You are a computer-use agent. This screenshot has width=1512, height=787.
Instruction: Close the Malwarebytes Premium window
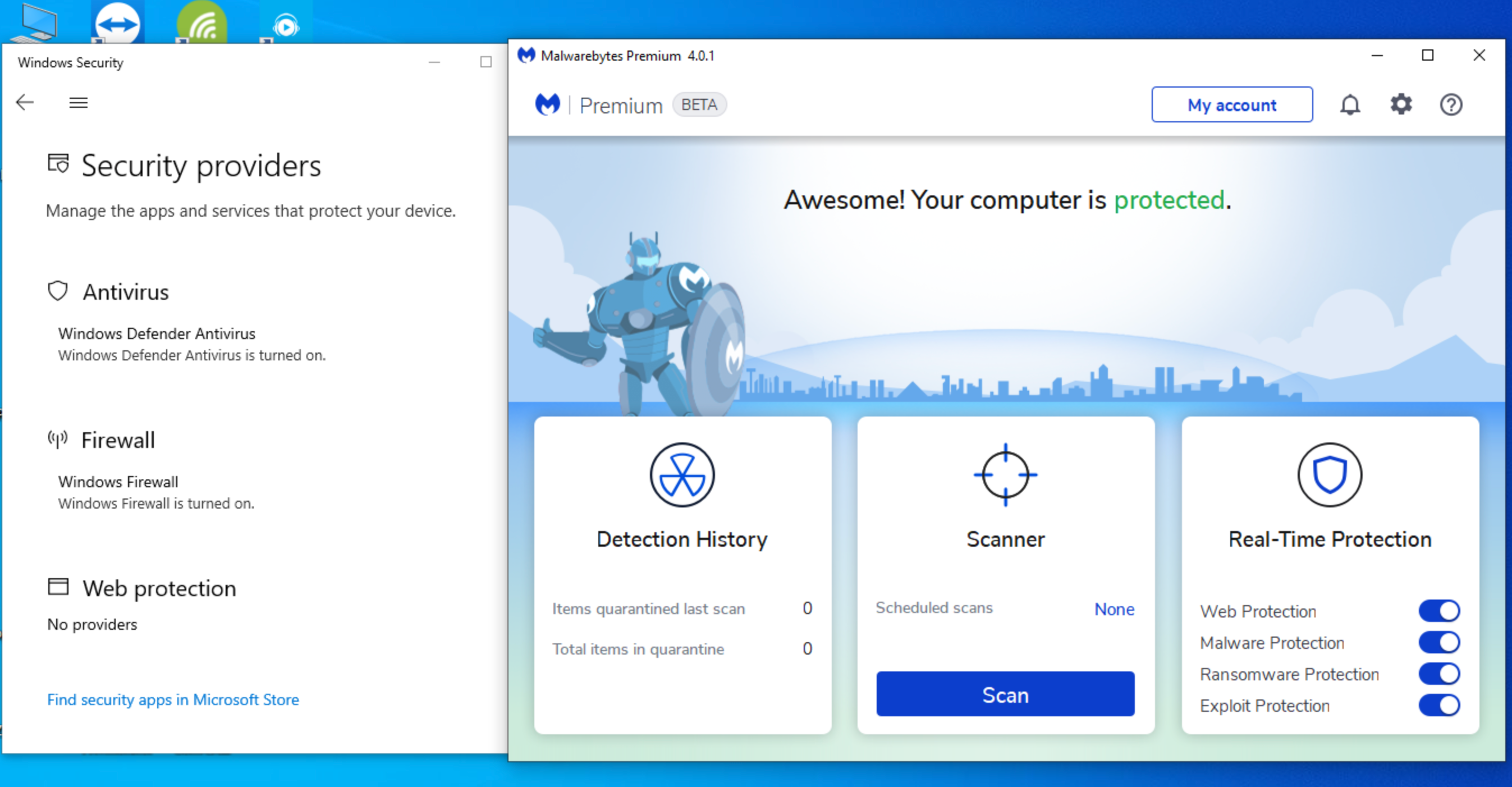[1479, 55]
